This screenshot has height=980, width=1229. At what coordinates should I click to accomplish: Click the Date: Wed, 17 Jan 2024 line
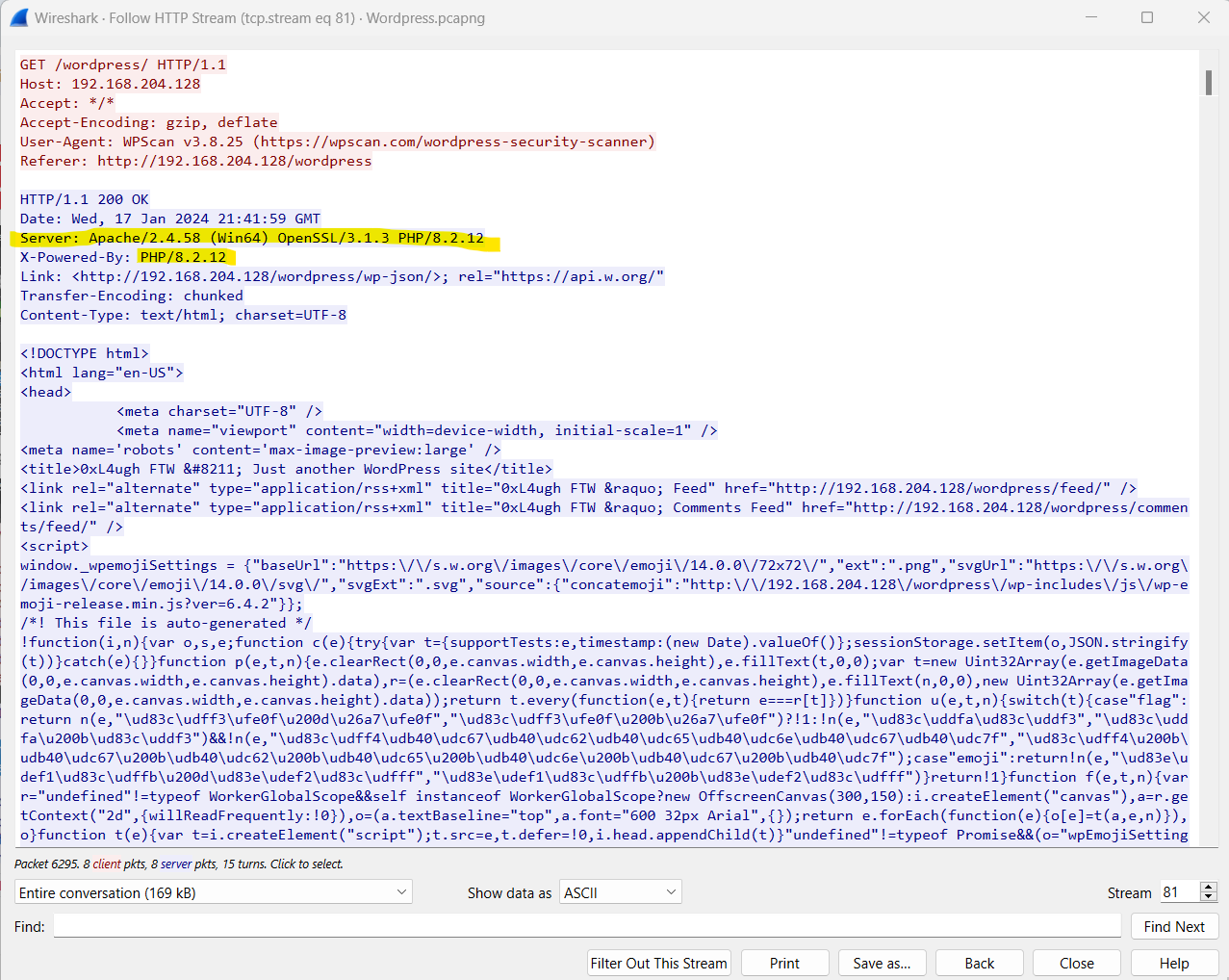click(170, 219)
